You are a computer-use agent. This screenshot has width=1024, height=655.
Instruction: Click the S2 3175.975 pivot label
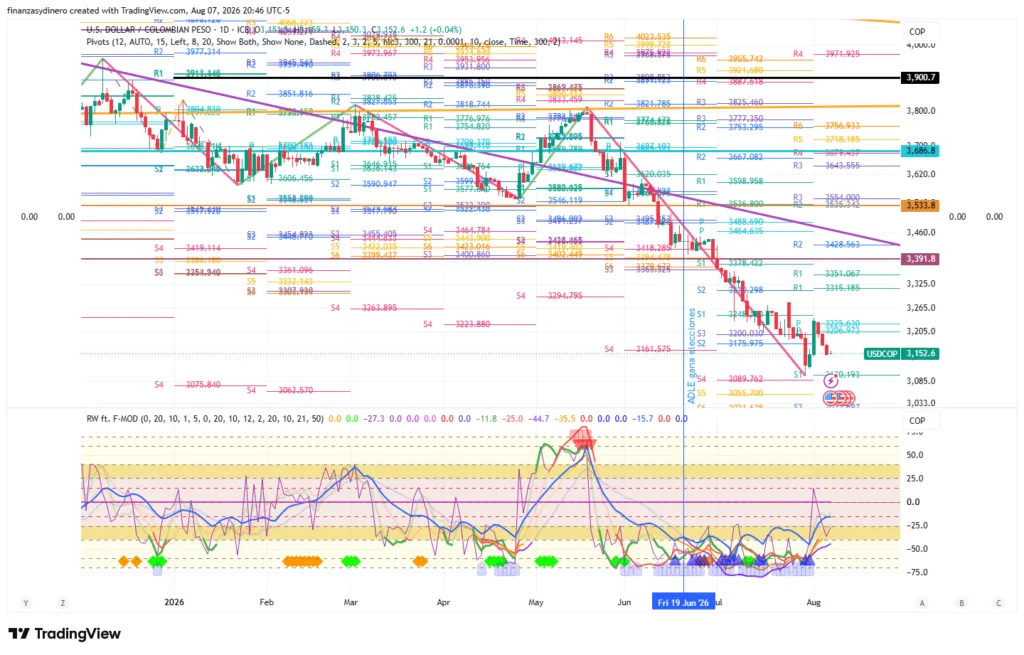(729, 343)
